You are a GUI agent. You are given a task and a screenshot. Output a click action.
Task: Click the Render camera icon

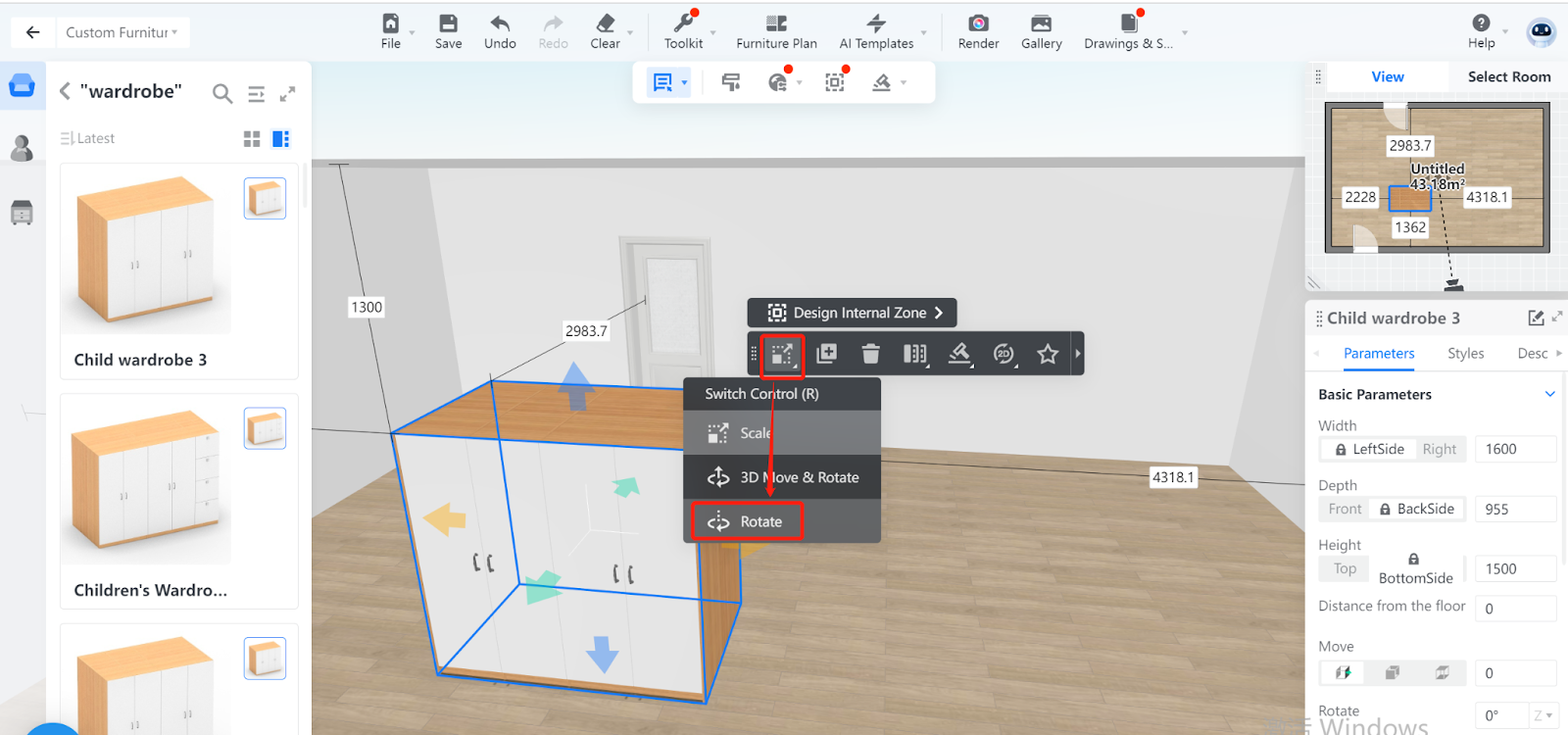pyautogui.click(x=978, y=24)
